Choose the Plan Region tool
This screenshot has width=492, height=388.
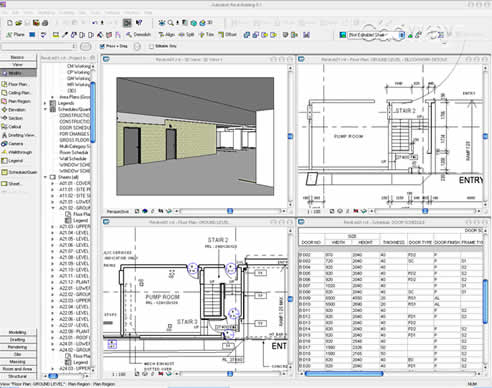coord(16,101)
